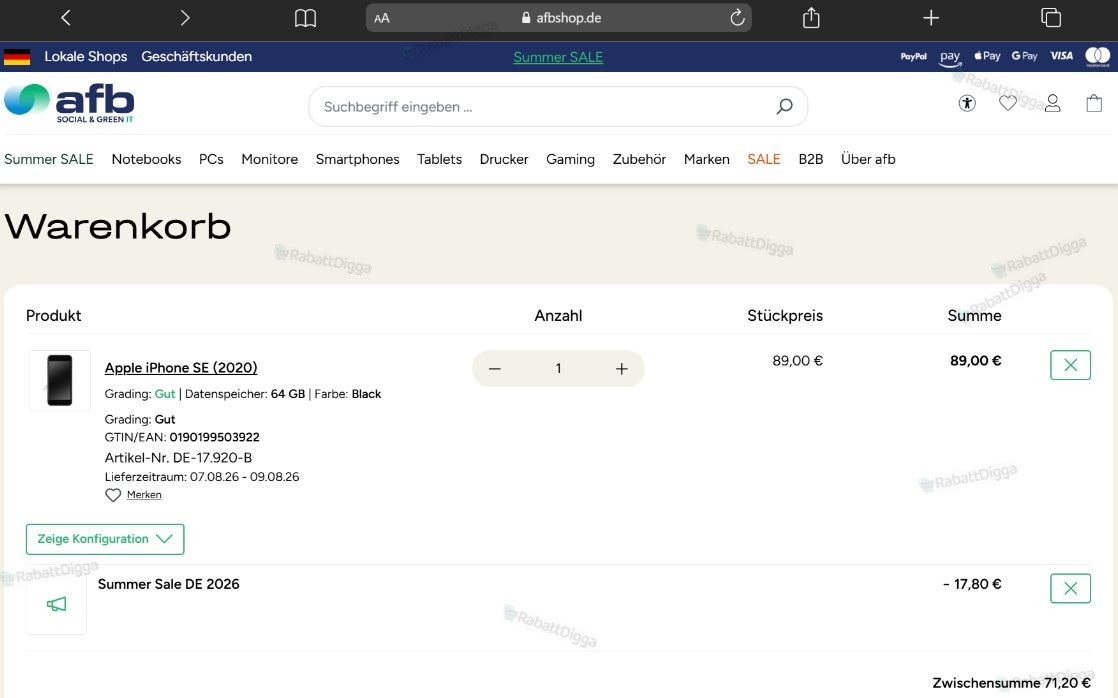Click the heart icon beside Merken

(113, 495)
